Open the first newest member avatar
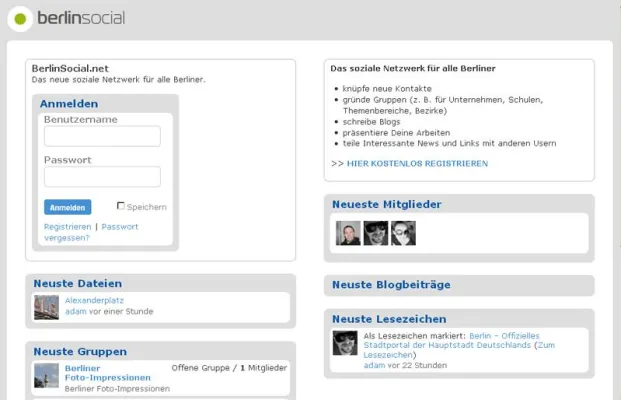This screenshot has height=400, width=621. click(x=348, y=233)
